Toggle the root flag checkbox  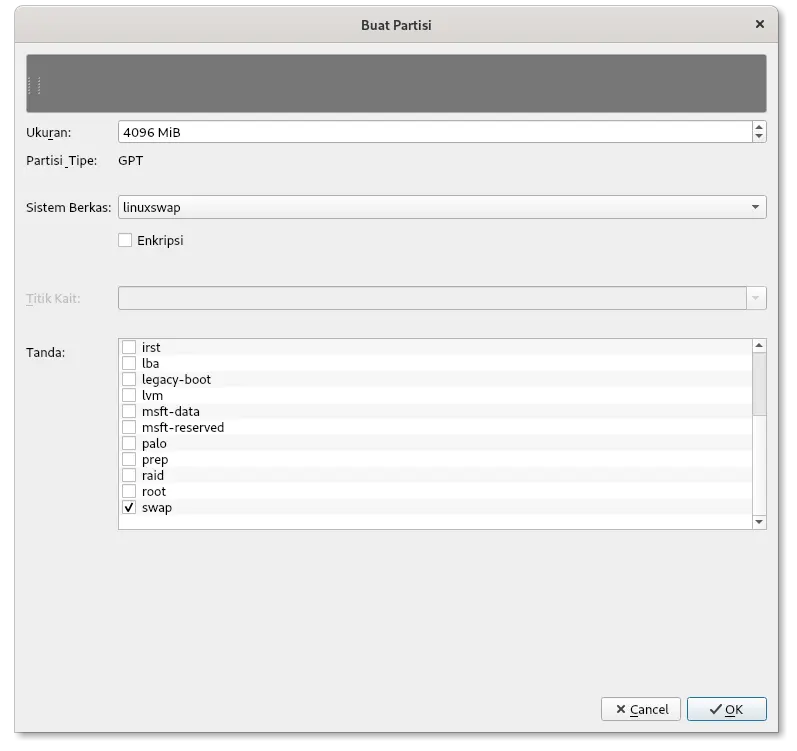129,491
